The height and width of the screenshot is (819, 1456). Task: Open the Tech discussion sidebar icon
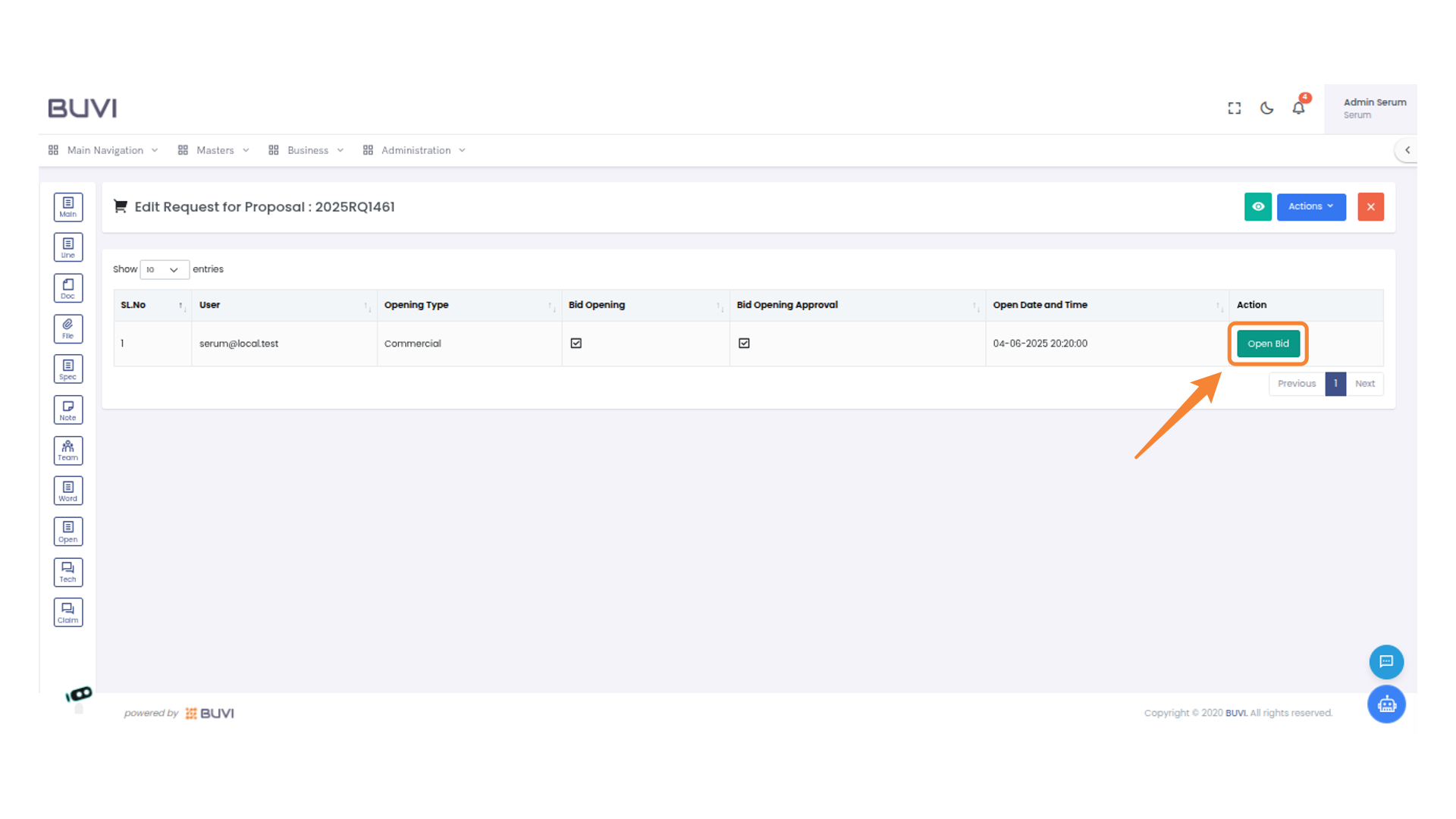point(68,573)
